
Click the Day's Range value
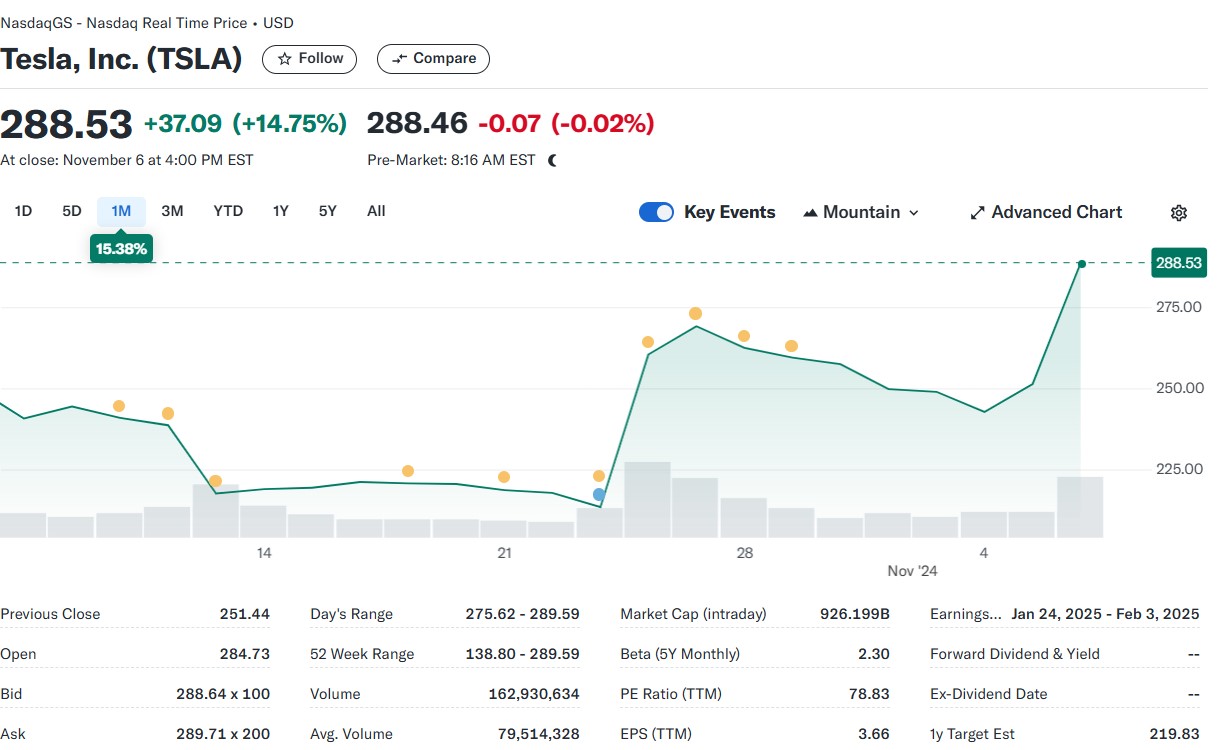click(523, 614)
